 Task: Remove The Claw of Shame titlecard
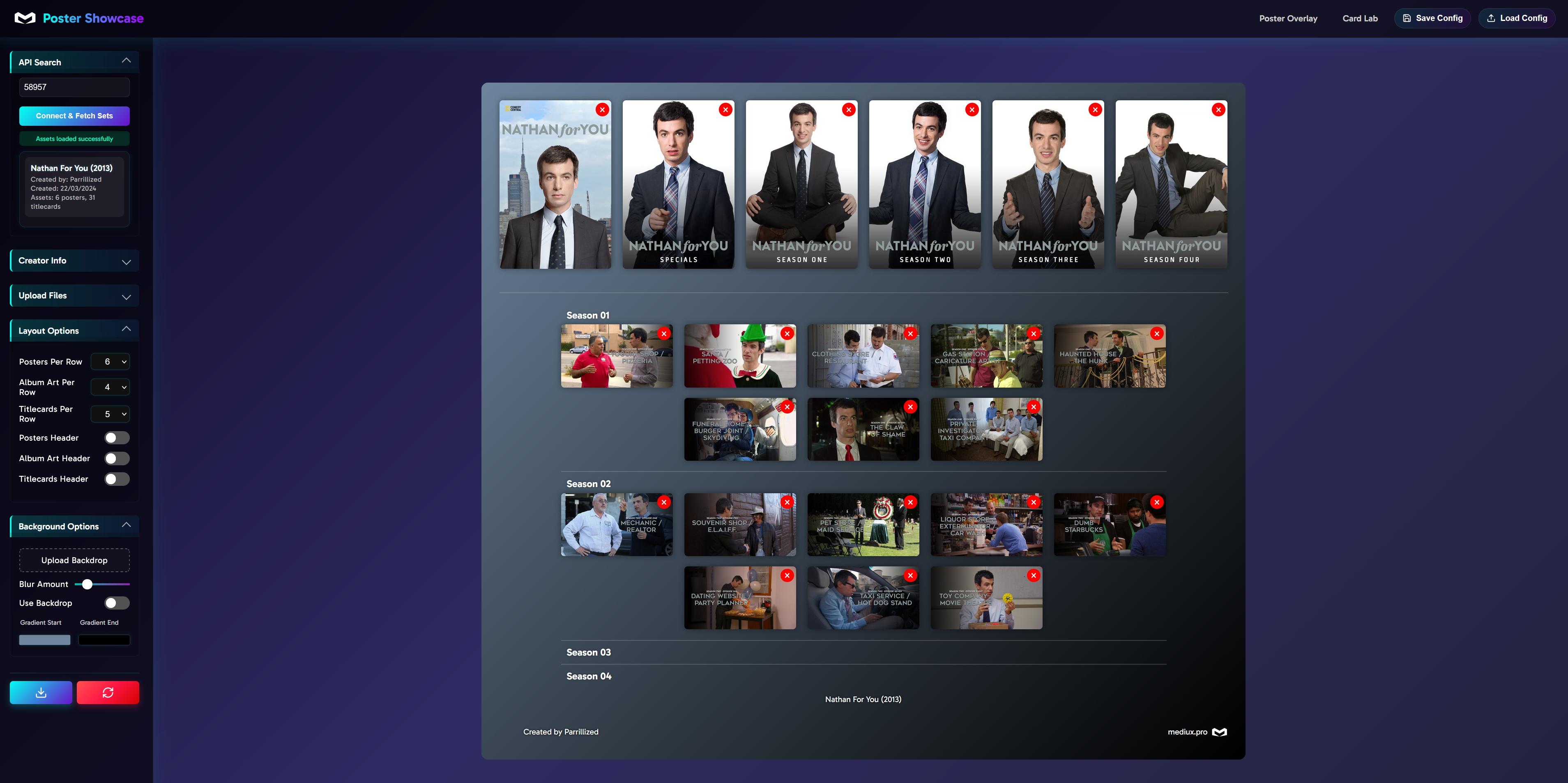point(911,407)
